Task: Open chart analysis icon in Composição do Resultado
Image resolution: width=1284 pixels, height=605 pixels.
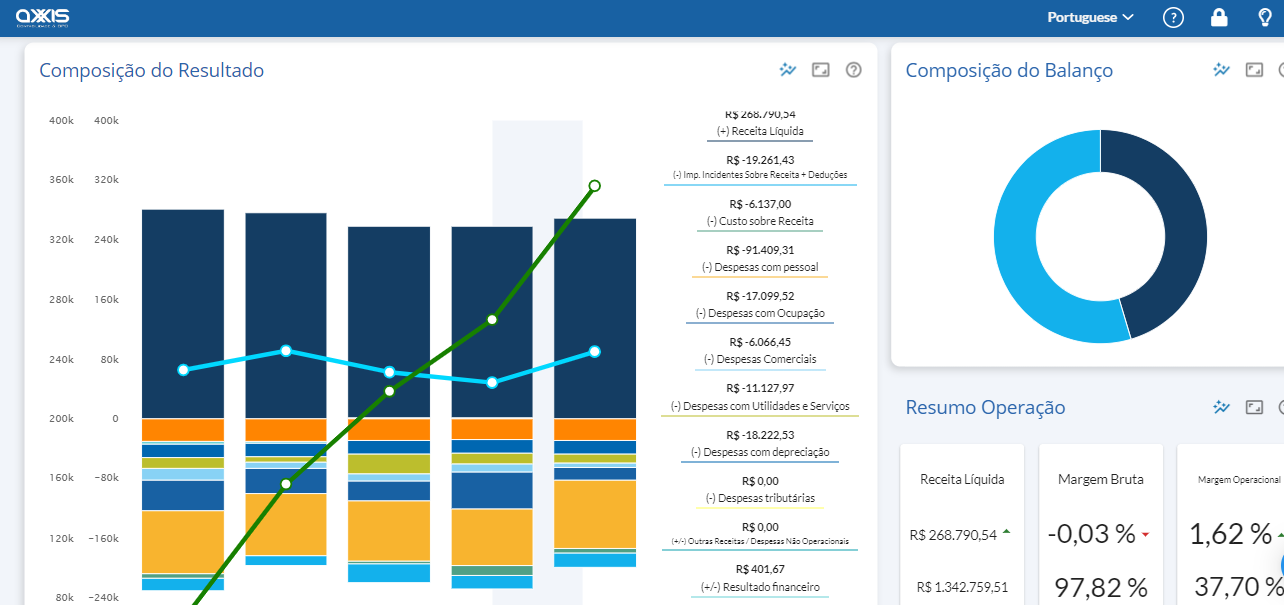Action: coord(788,70)
